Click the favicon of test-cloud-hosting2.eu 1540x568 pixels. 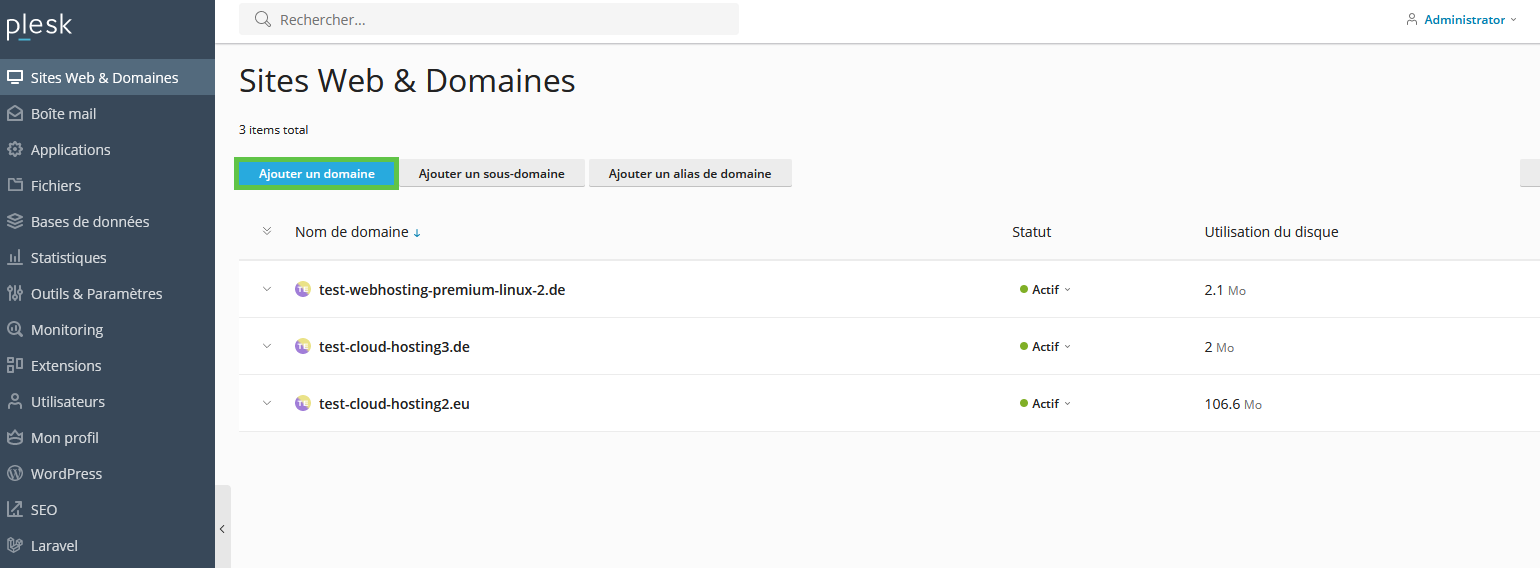tap(303, 404)
